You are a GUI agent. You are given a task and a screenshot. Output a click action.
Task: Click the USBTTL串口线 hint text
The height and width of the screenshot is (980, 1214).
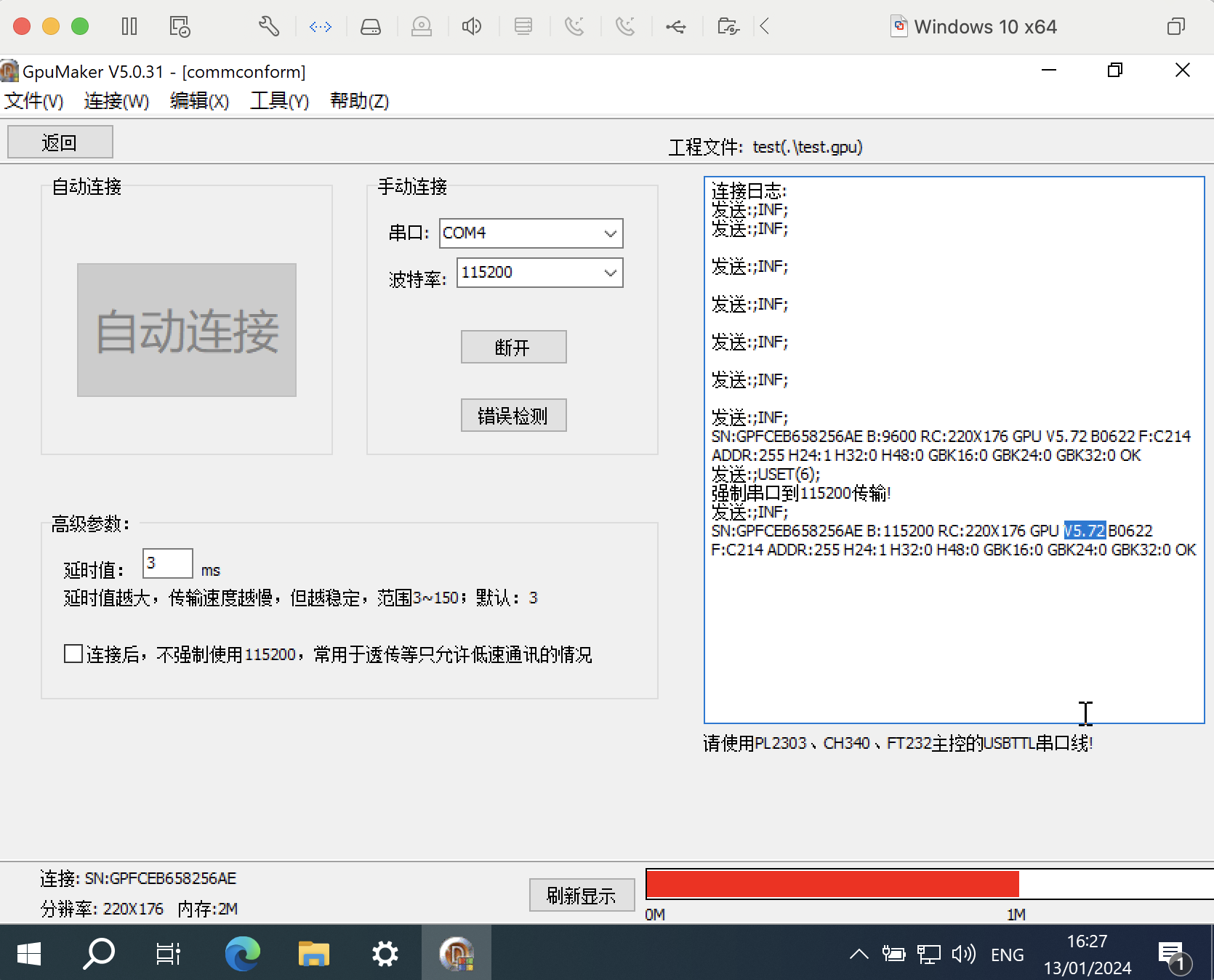pos(898,743)
